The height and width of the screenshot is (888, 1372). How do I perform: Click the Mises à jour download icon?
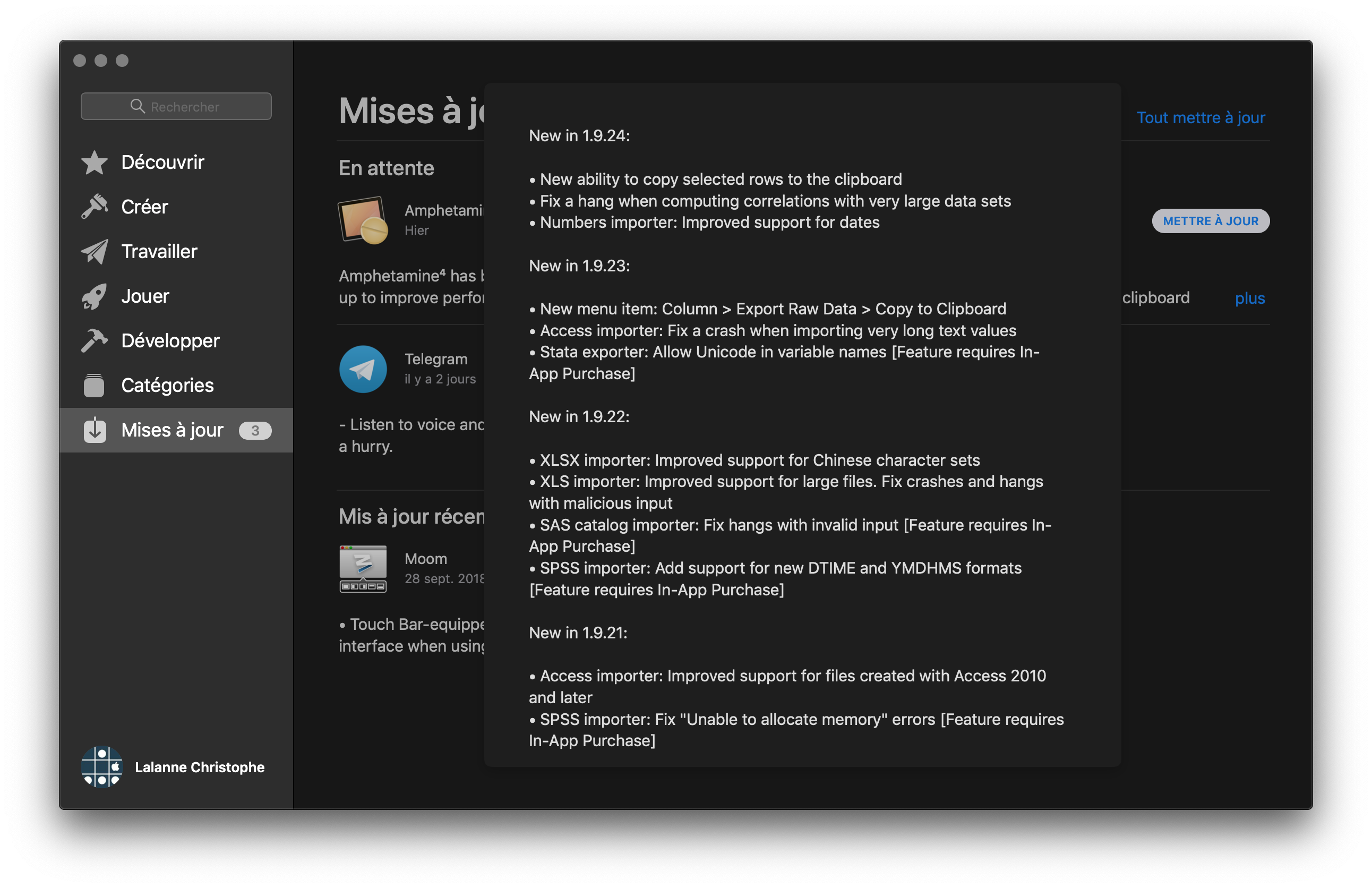click(95, 430)
